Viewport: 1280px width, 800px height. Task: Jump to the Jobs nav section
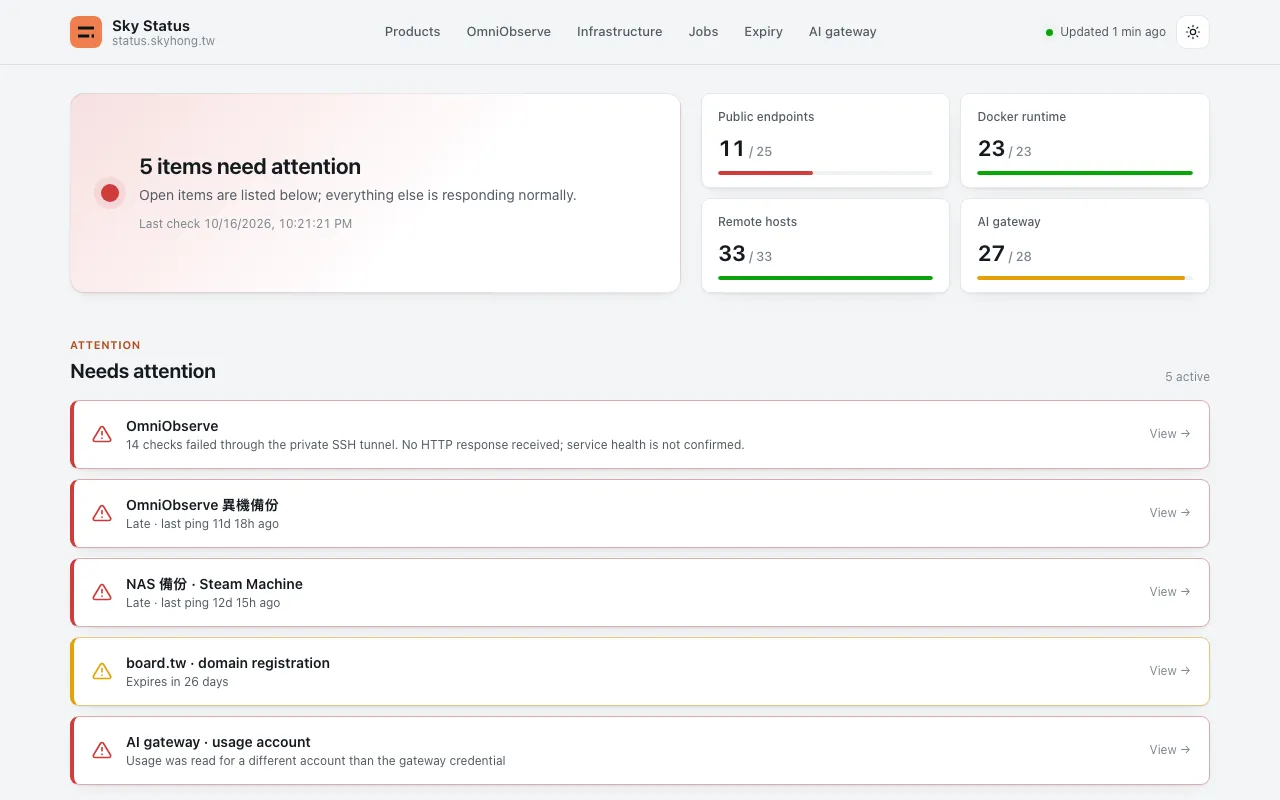(703, 32)
